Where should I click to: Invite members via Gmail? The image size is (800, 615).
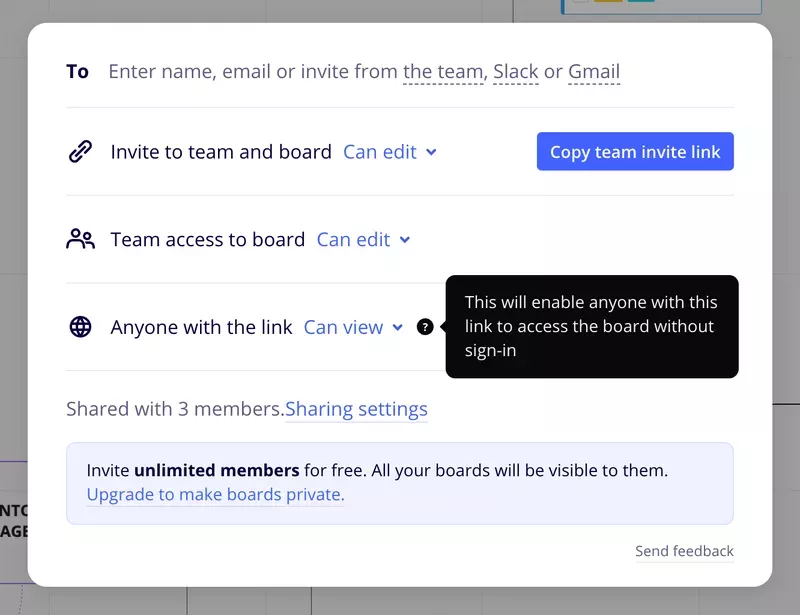click(593, 71)
